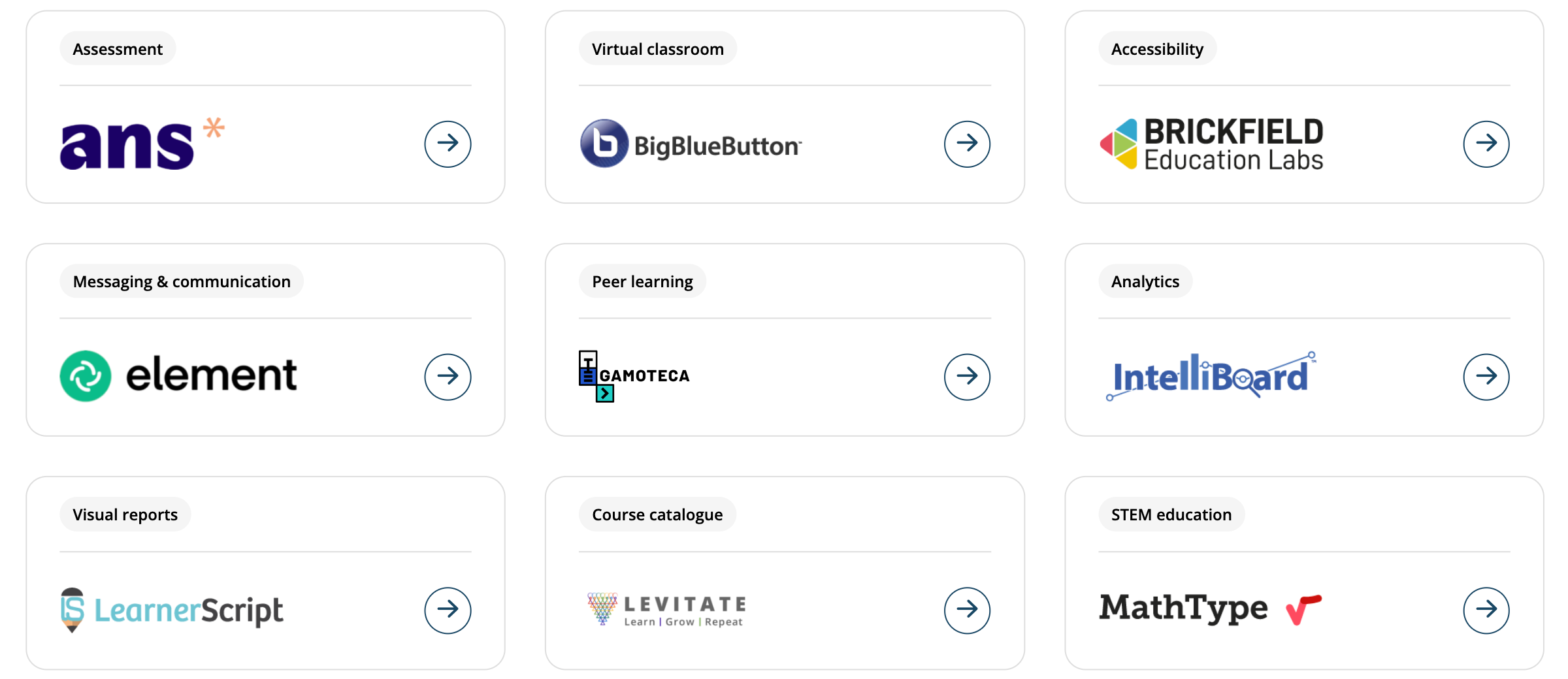Select the Brickfield Education Labs logo
This screenshot has width=1568, height=679.
coord(1212,142)
